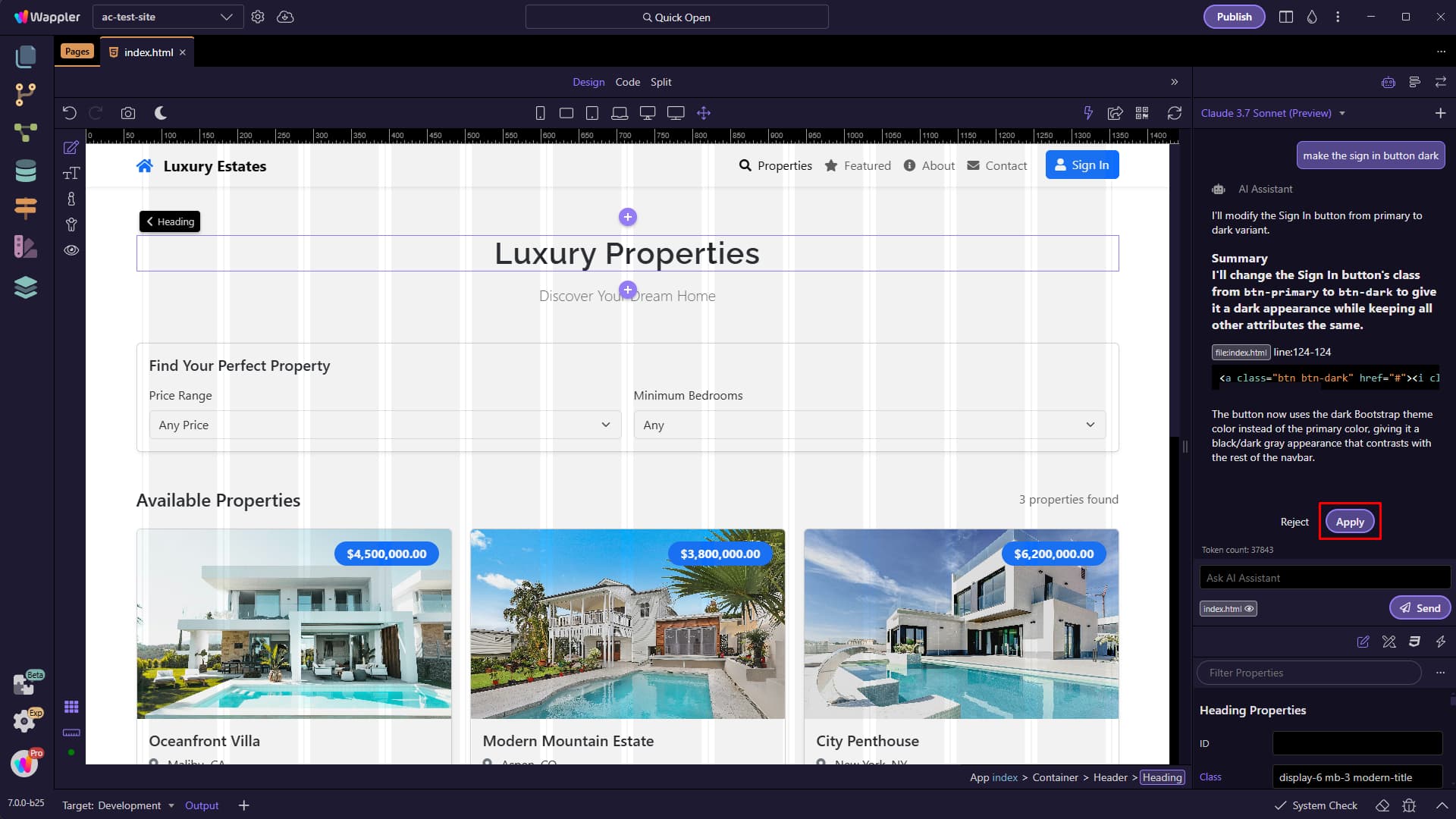Click in the Ask AI Assistant input
1456x819 pixels.
pos(1325,578)
